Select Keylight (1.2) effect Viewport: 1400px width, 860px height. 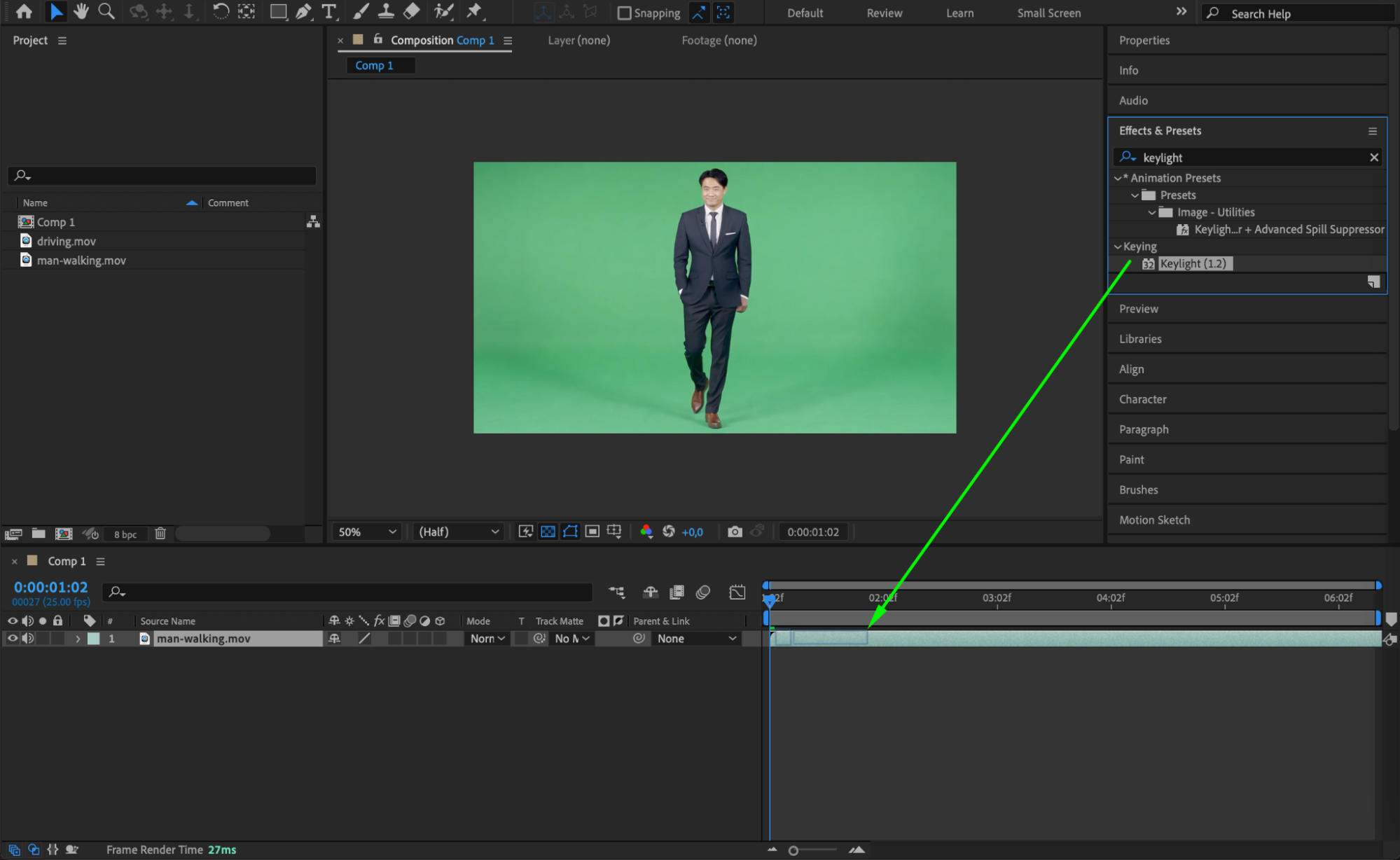point(1193,263)
